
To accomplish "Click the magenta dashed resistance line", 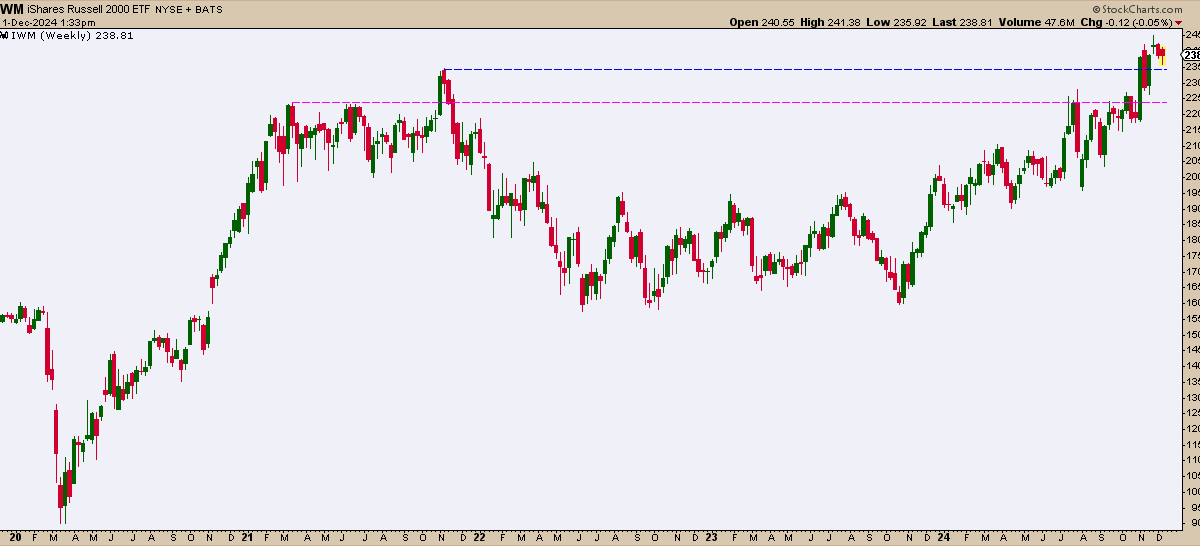I will coord(728,102).
